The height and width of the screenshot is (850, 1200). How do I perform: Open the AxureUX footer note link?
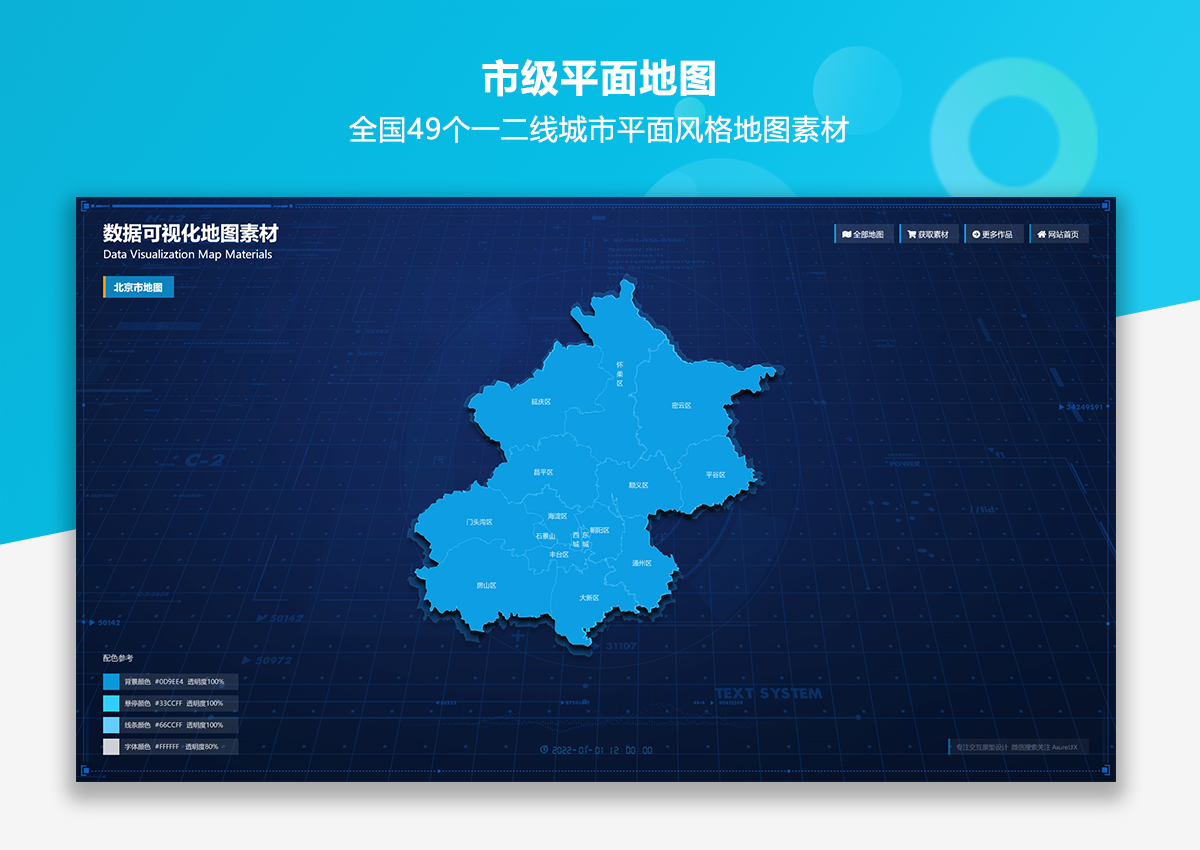point(1016,747)
